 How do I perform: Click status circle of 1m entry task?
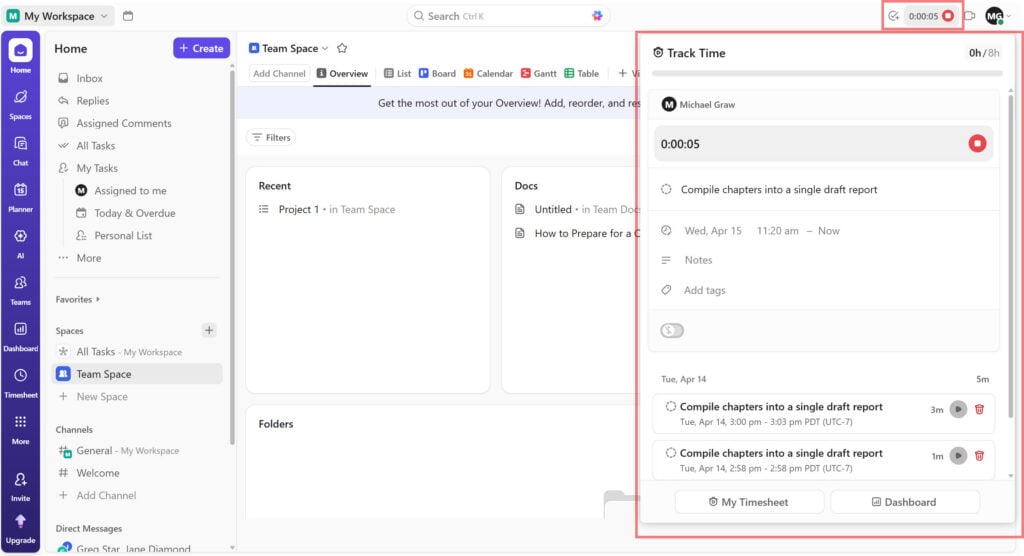pos(671,453)
